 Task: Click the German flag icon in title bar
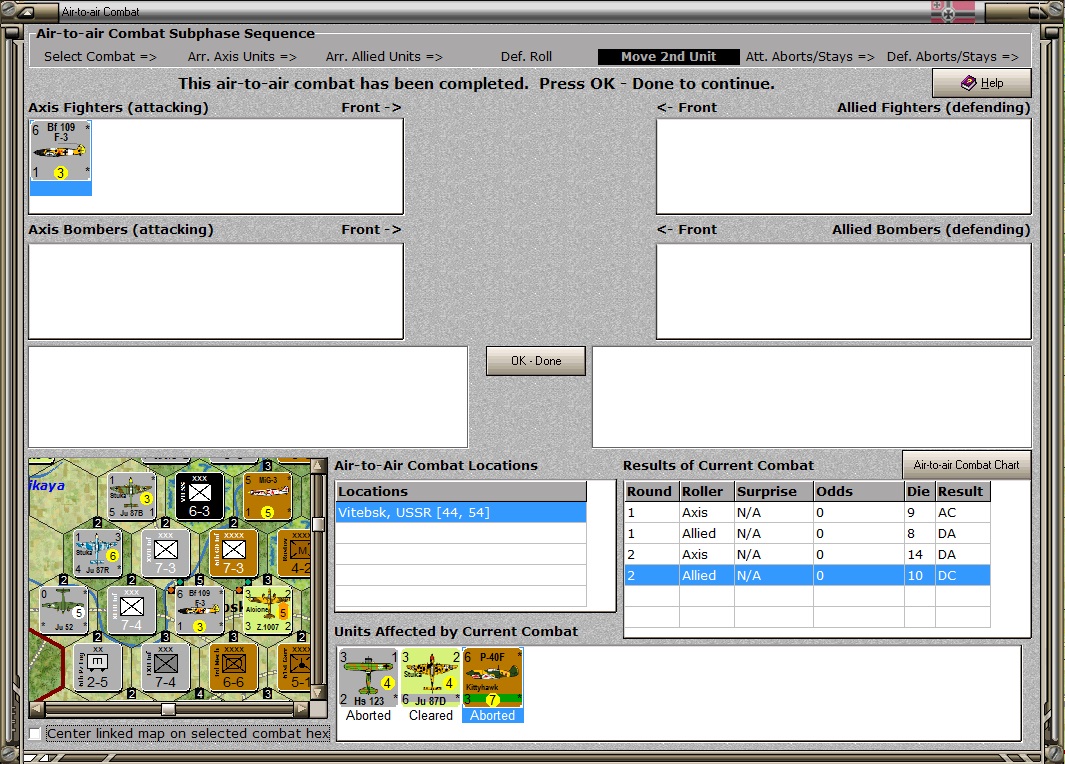tap(952, 12)
